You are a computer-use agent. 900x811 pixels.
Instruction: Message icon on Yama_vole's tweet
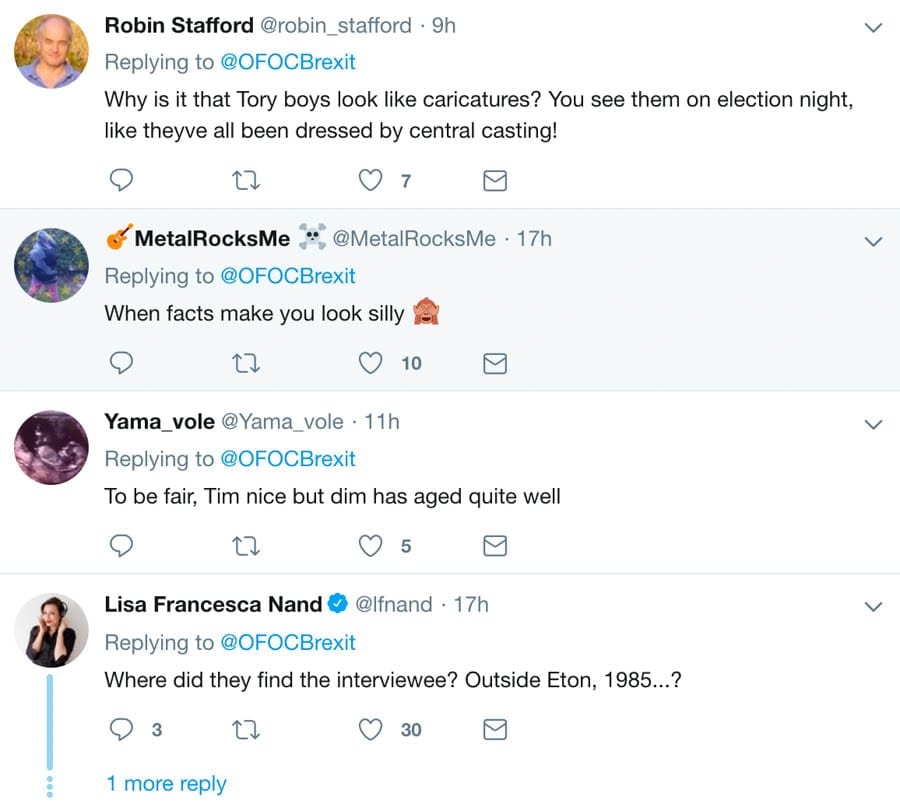495,546
